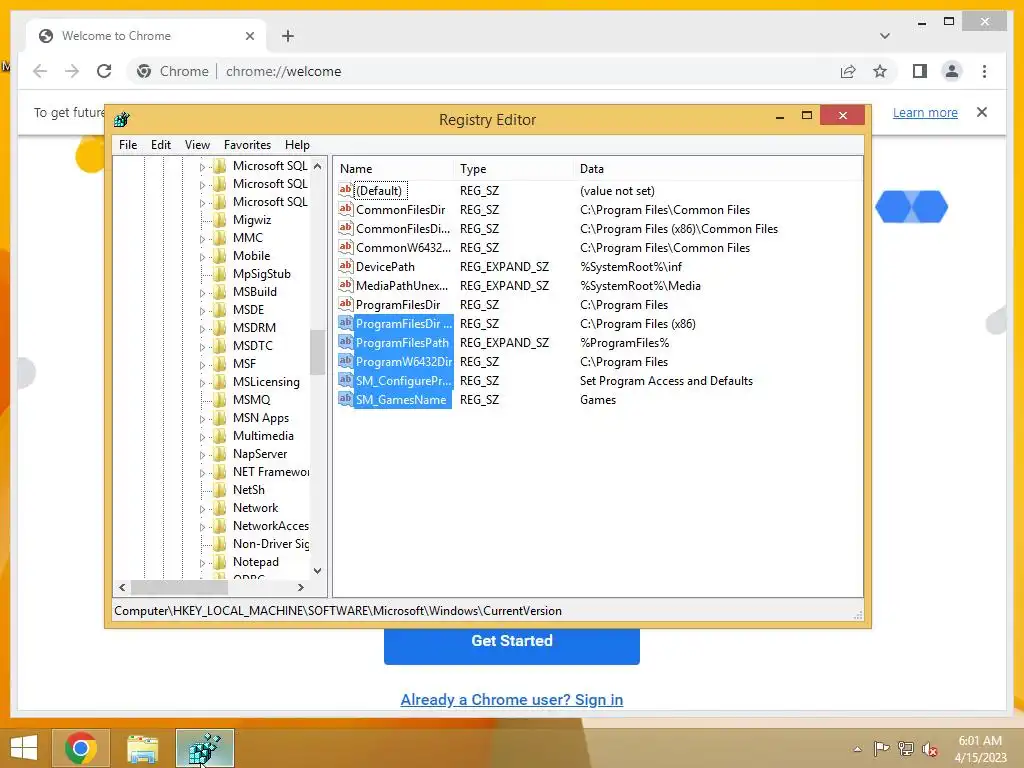The width and height of the screenshot is (1024, 768).
Task: Expand the Network tree node
Action: coord(202,509)
